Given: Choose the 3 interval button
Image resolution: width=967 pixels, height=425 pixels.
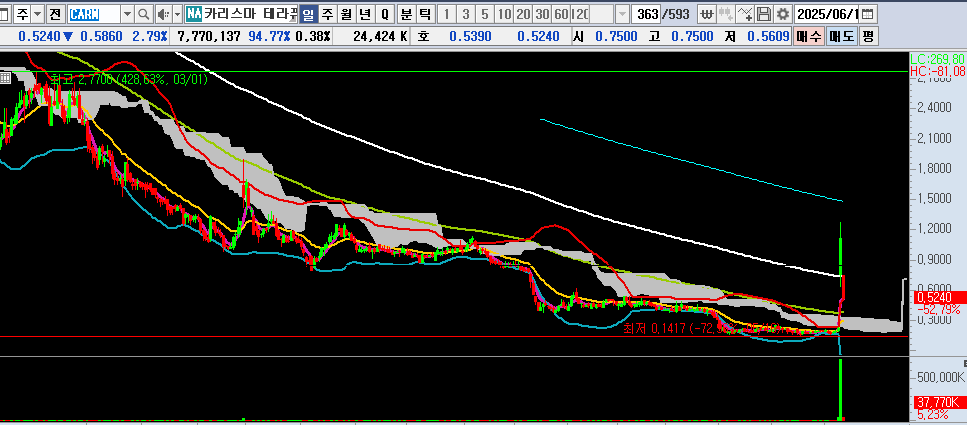Looking at the screenshot, I should pos(466,14).
